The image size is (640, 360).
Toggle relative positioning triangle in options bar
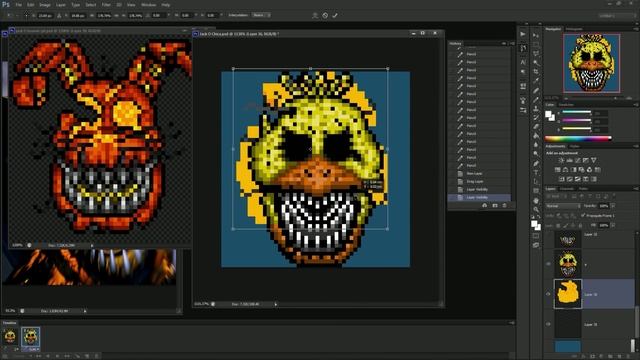pos(59,16)
